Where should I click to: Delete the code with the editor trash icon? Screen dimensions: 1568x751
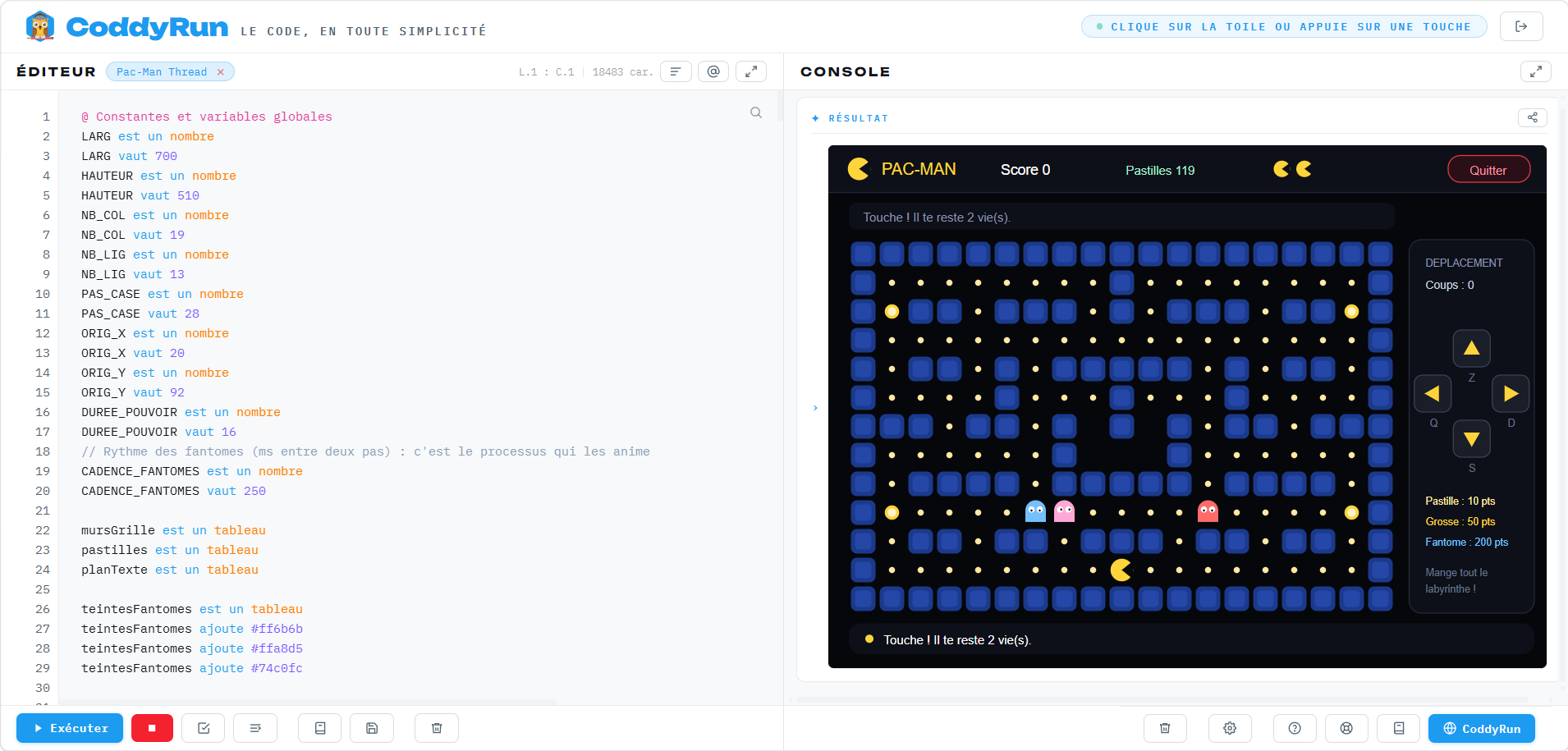(x=437, y=728)
